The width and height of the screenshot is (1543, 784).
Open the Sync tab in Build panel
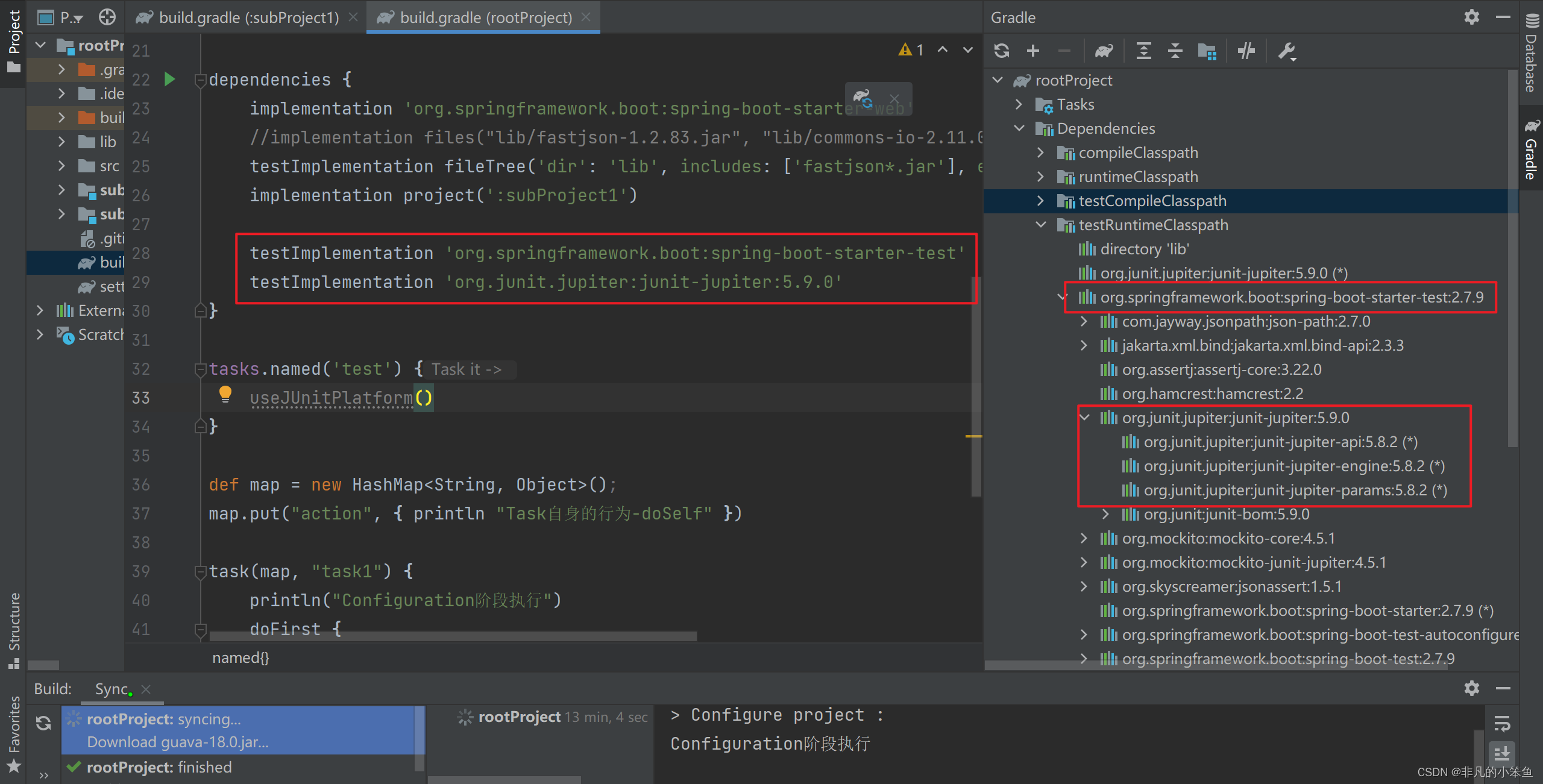[x=112, y=689]
